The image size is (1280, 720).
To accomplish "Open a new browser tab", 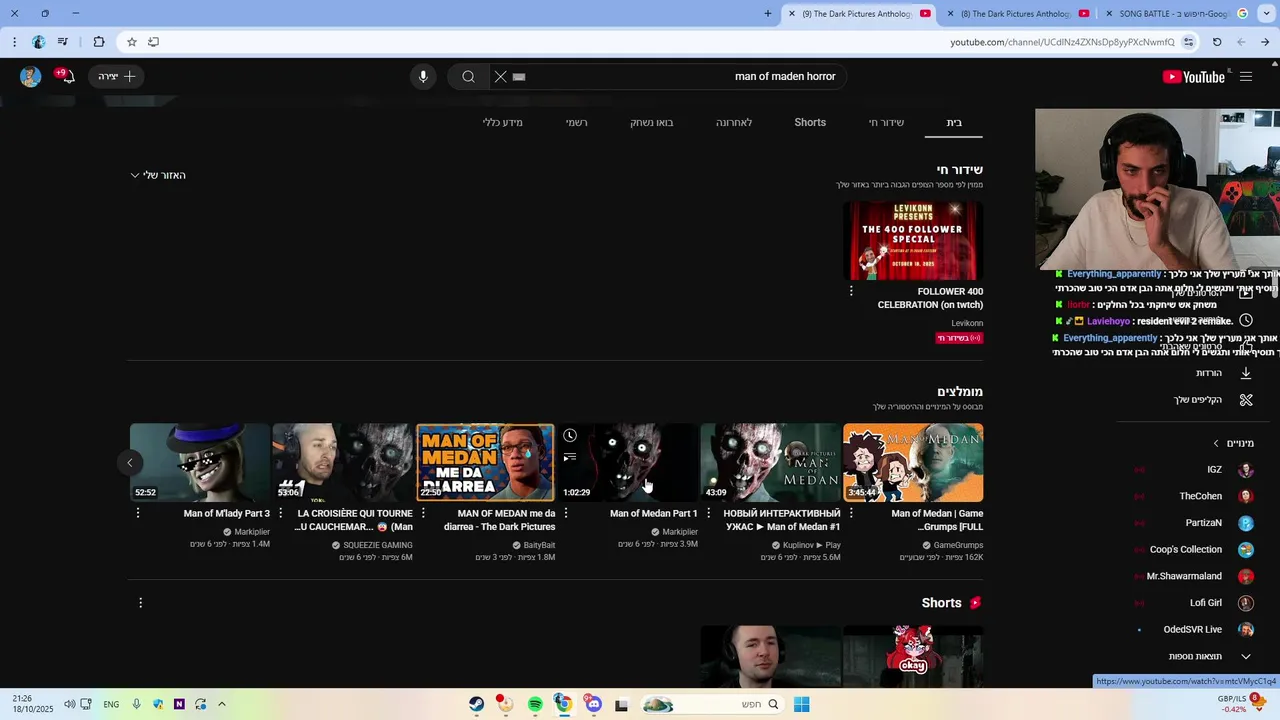I will coord(768,14).
